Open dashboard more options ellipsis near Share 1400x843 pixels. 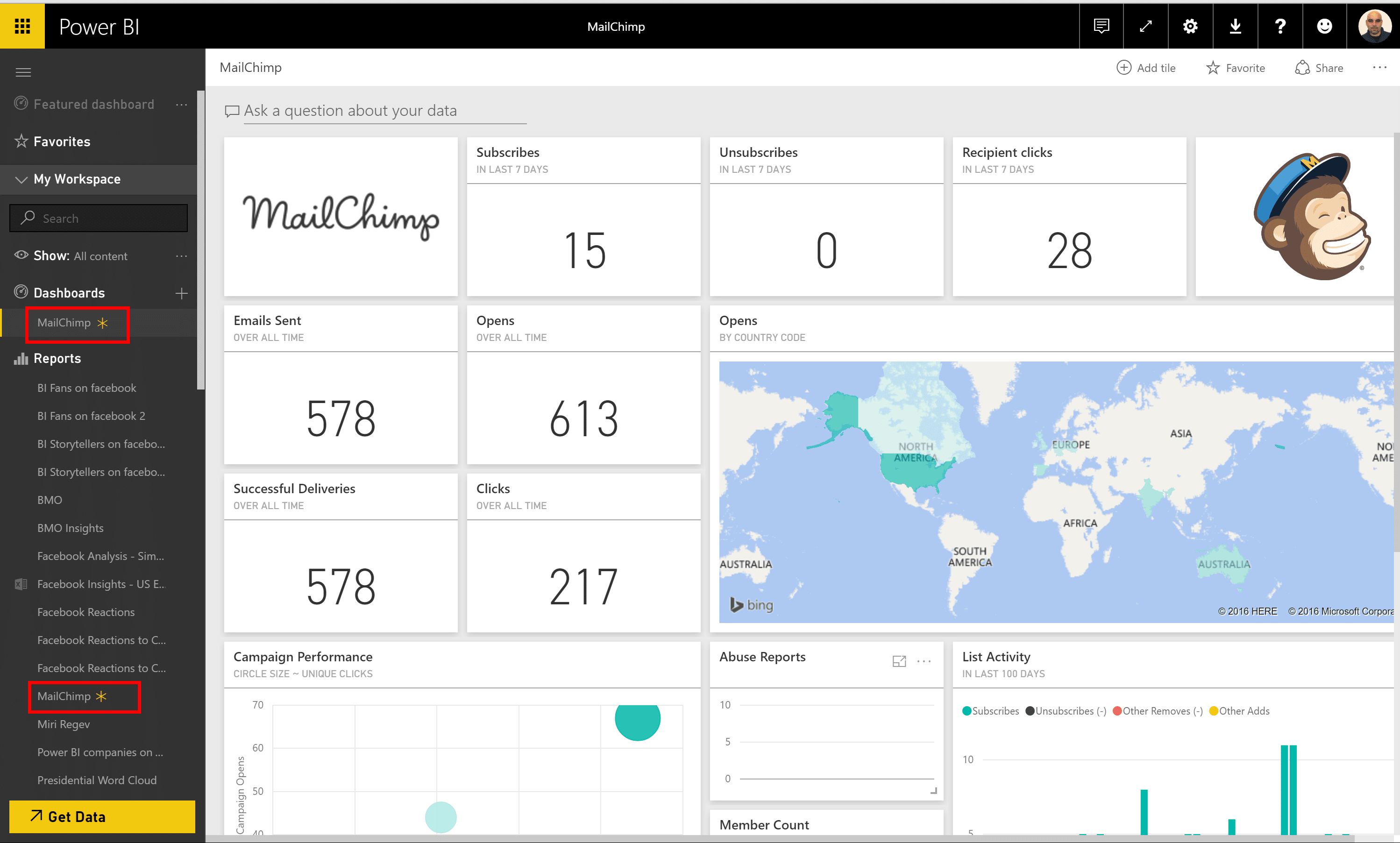1379,68
